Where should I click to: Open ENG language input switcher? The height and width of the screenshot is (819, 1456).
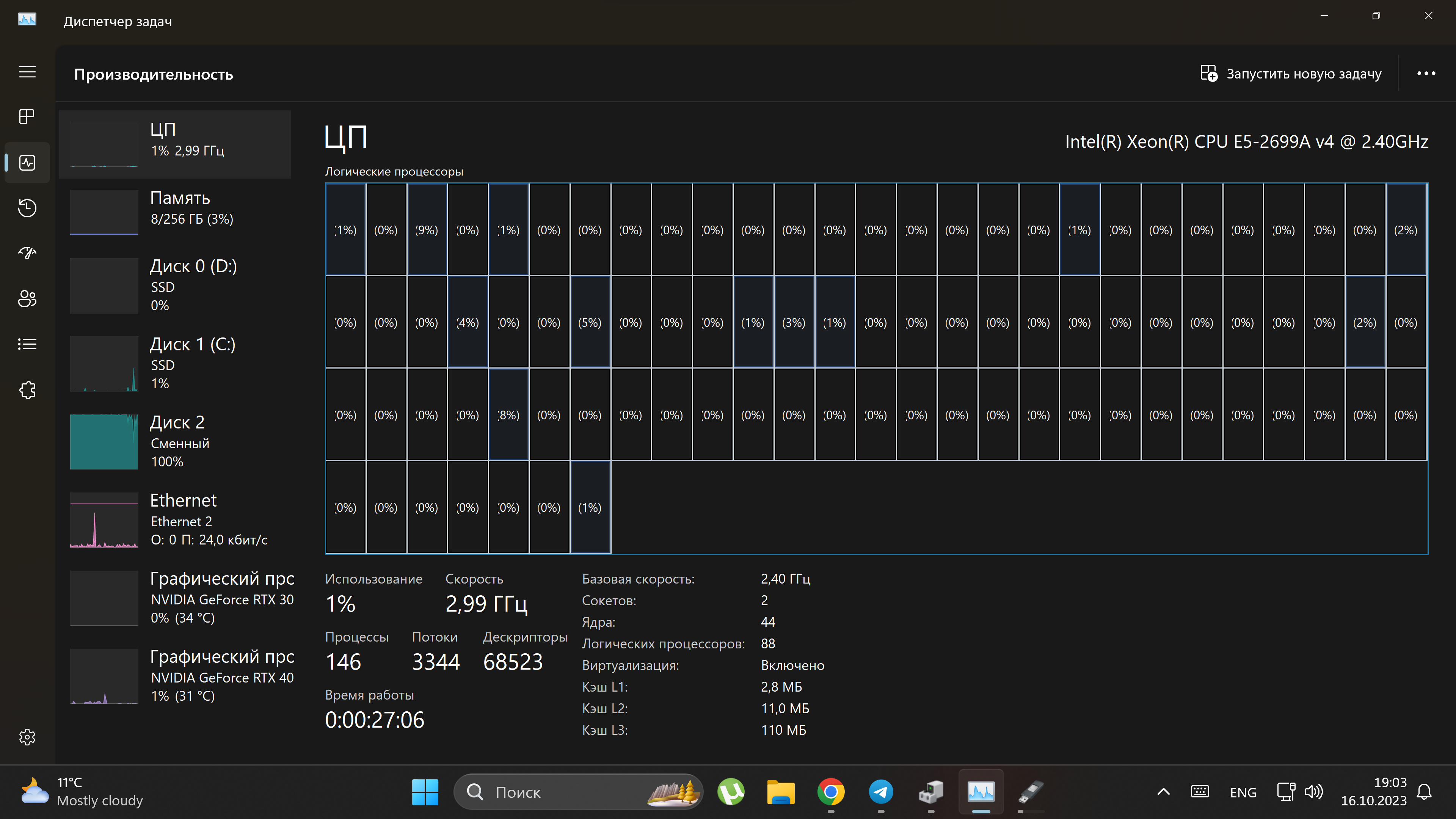[1243, 792]
